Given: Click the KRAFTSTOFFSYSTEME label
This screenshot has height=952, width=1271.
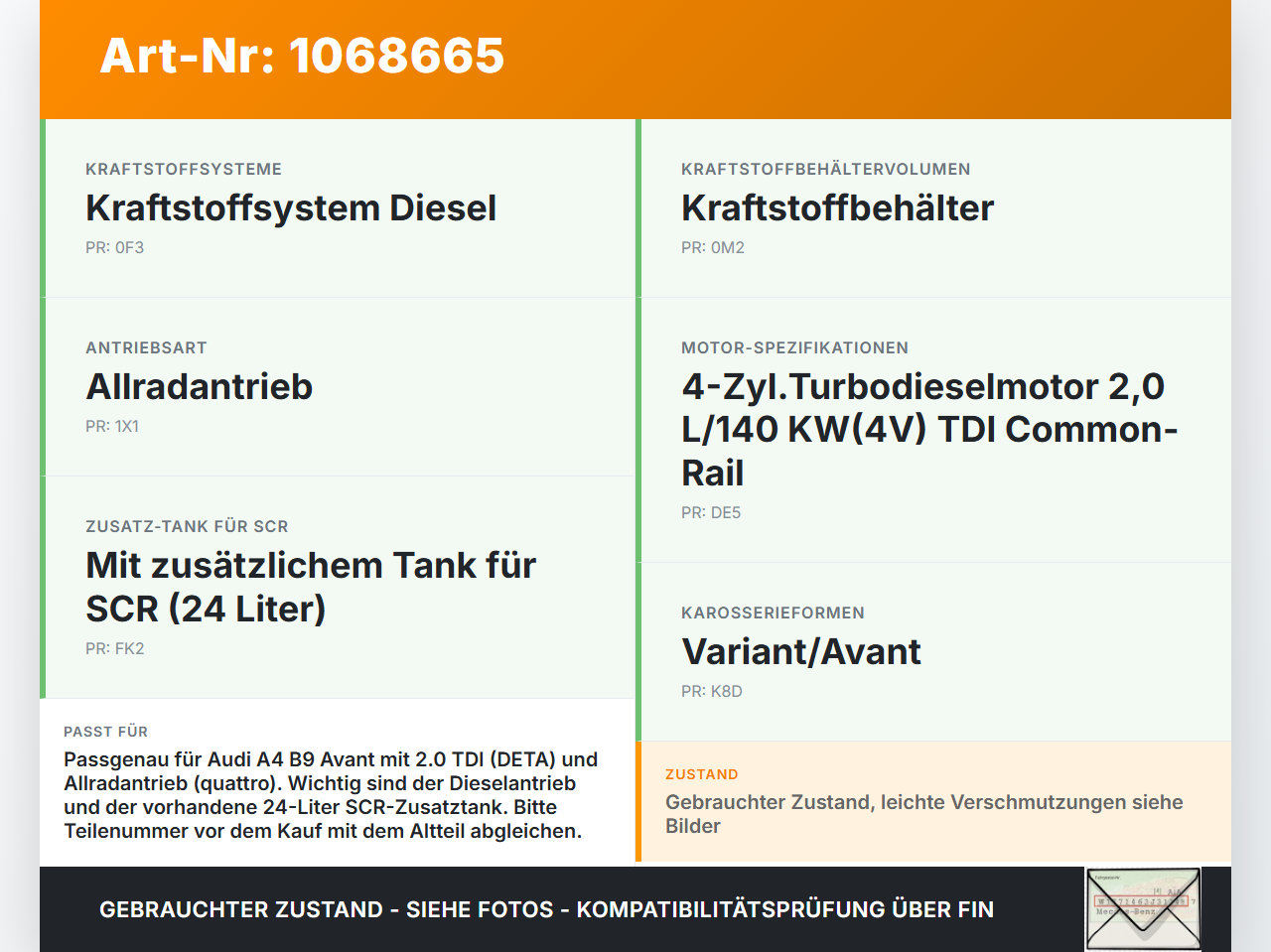Looking at the screenshot, I should point(184,170).
